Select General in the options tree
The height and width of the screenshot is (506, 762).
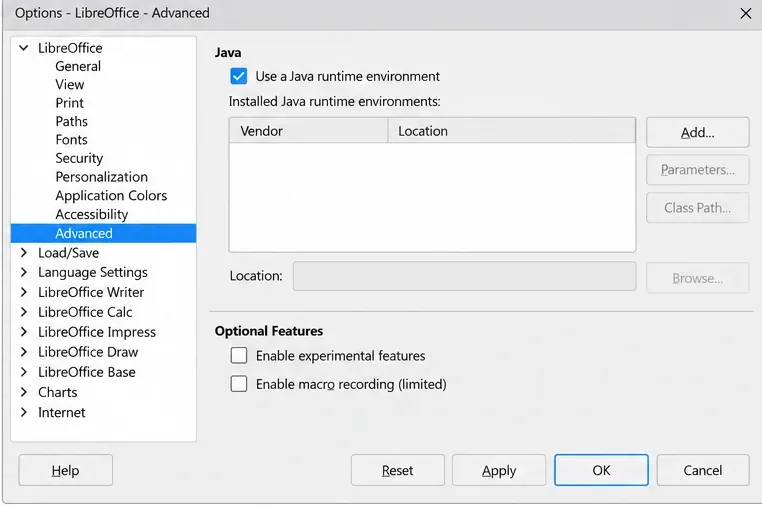tap(78, 66)
